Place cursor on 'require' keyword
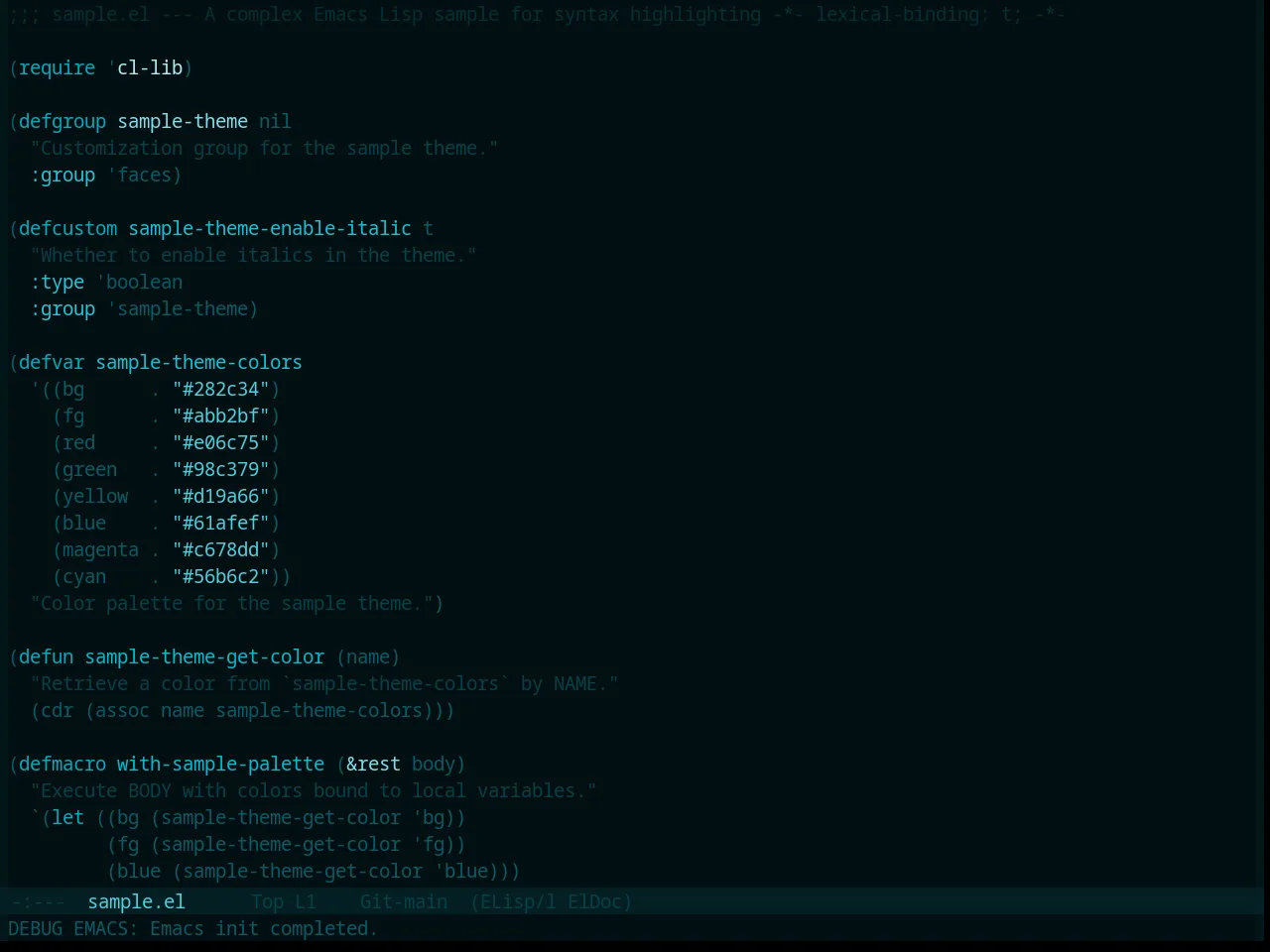This screenshot has height=952, width=1270. pyautogui.click(x=57, y=67)
